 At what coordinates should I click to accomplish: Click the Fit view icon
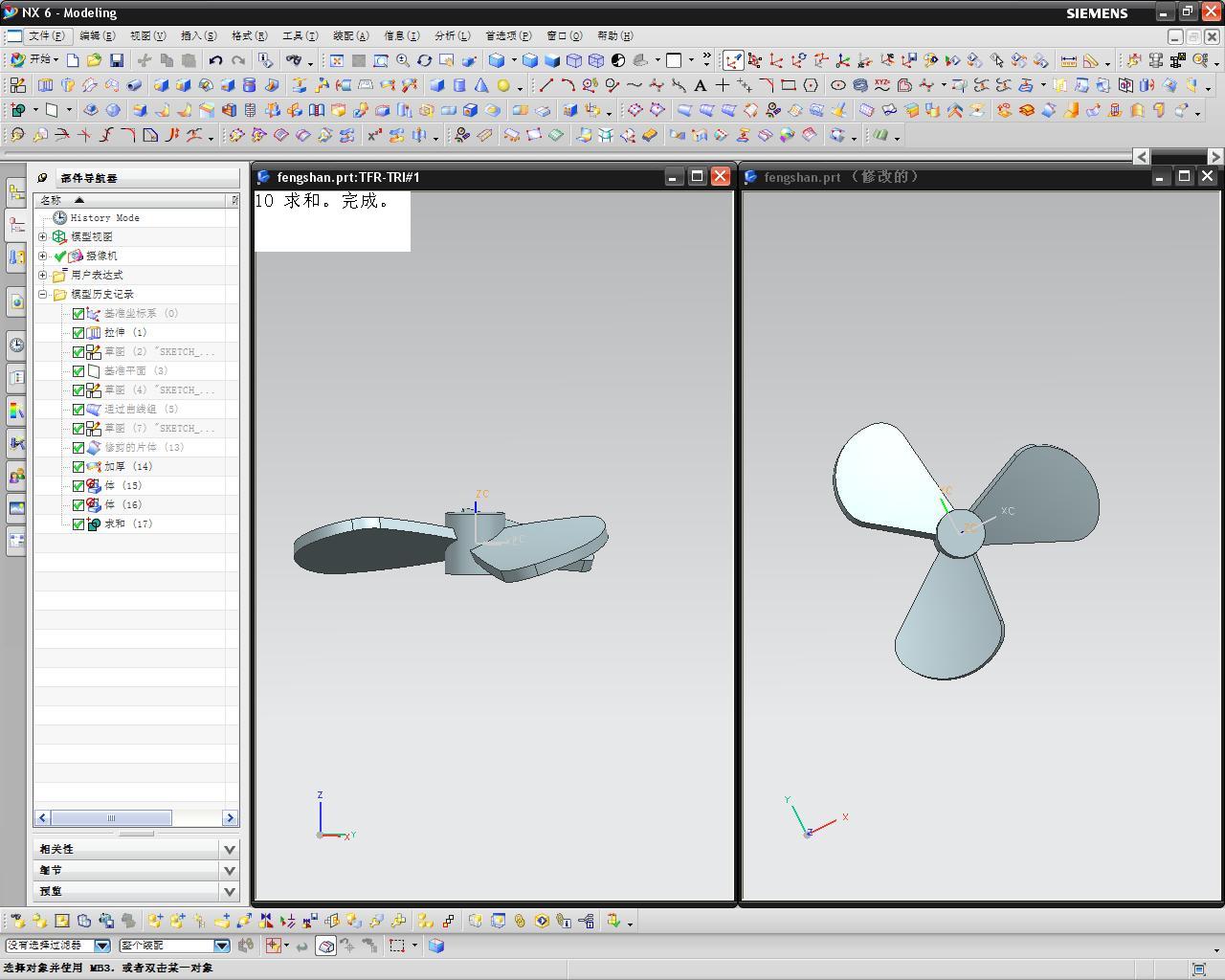point(337,60)
